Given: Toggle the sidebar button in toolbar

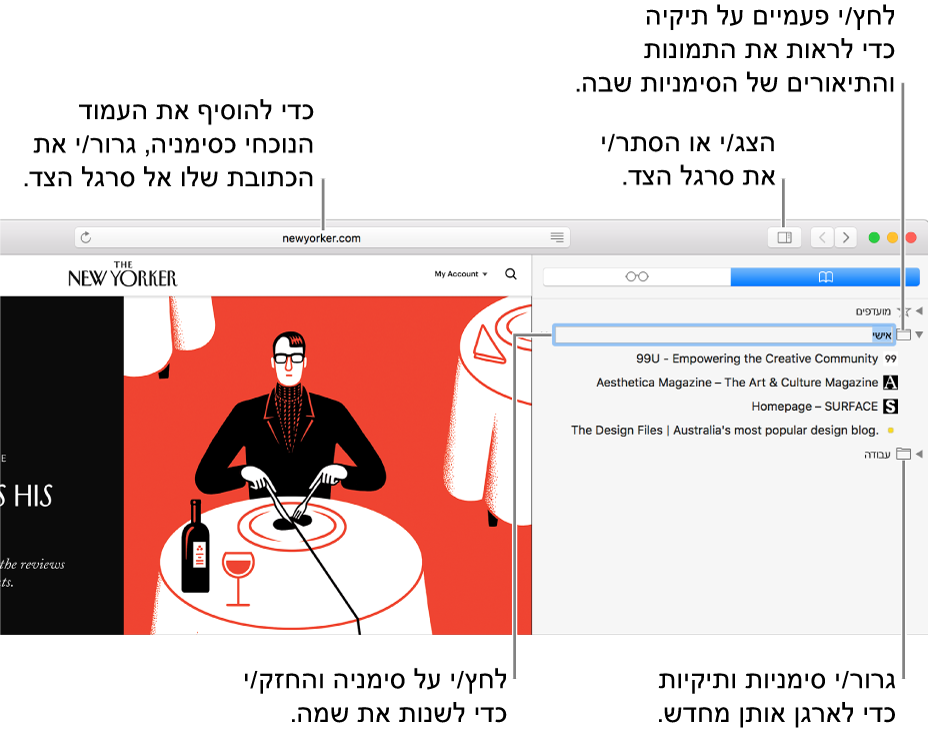Looking at the screenshot, I should point(784,237).
